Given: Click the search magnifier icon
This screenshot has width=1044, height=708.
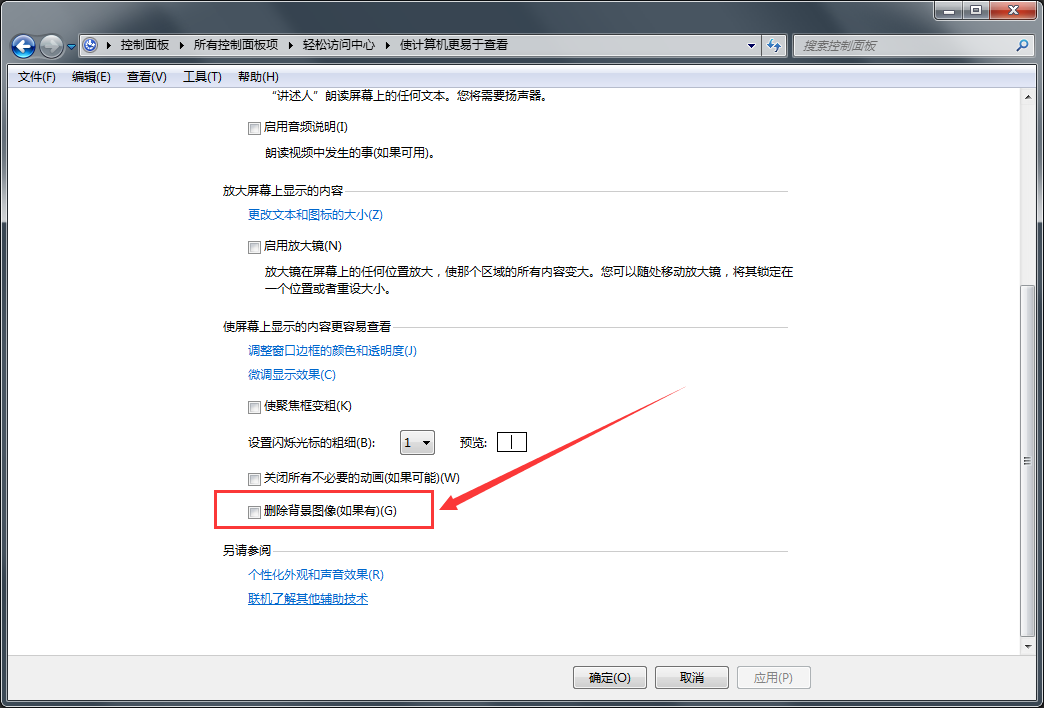Looking at the screenshot, I should tap(1022, 45).
